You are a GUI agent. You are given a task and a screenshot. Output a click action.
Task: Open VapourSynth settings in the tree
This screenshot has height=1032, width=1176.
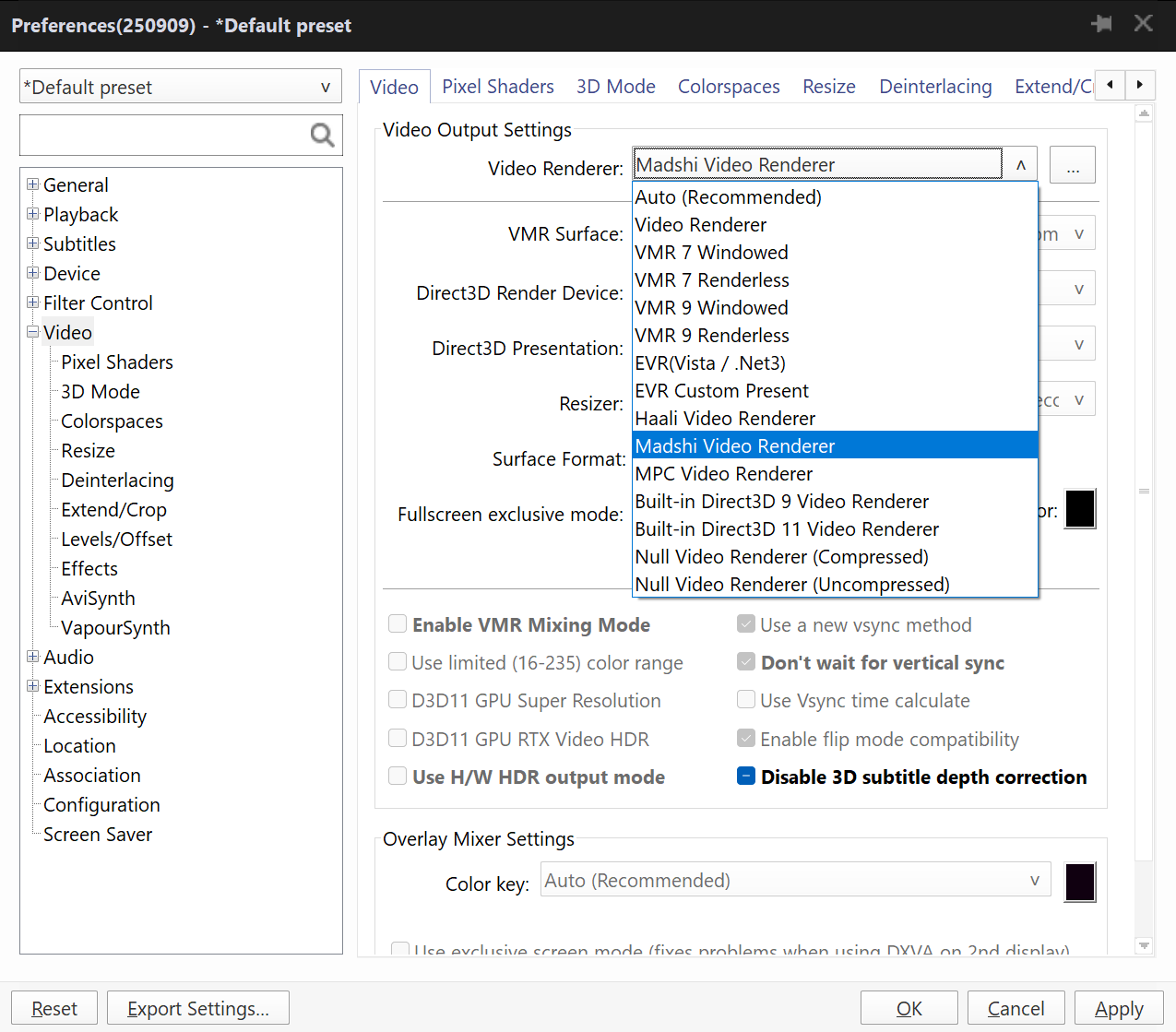[115, 627]
